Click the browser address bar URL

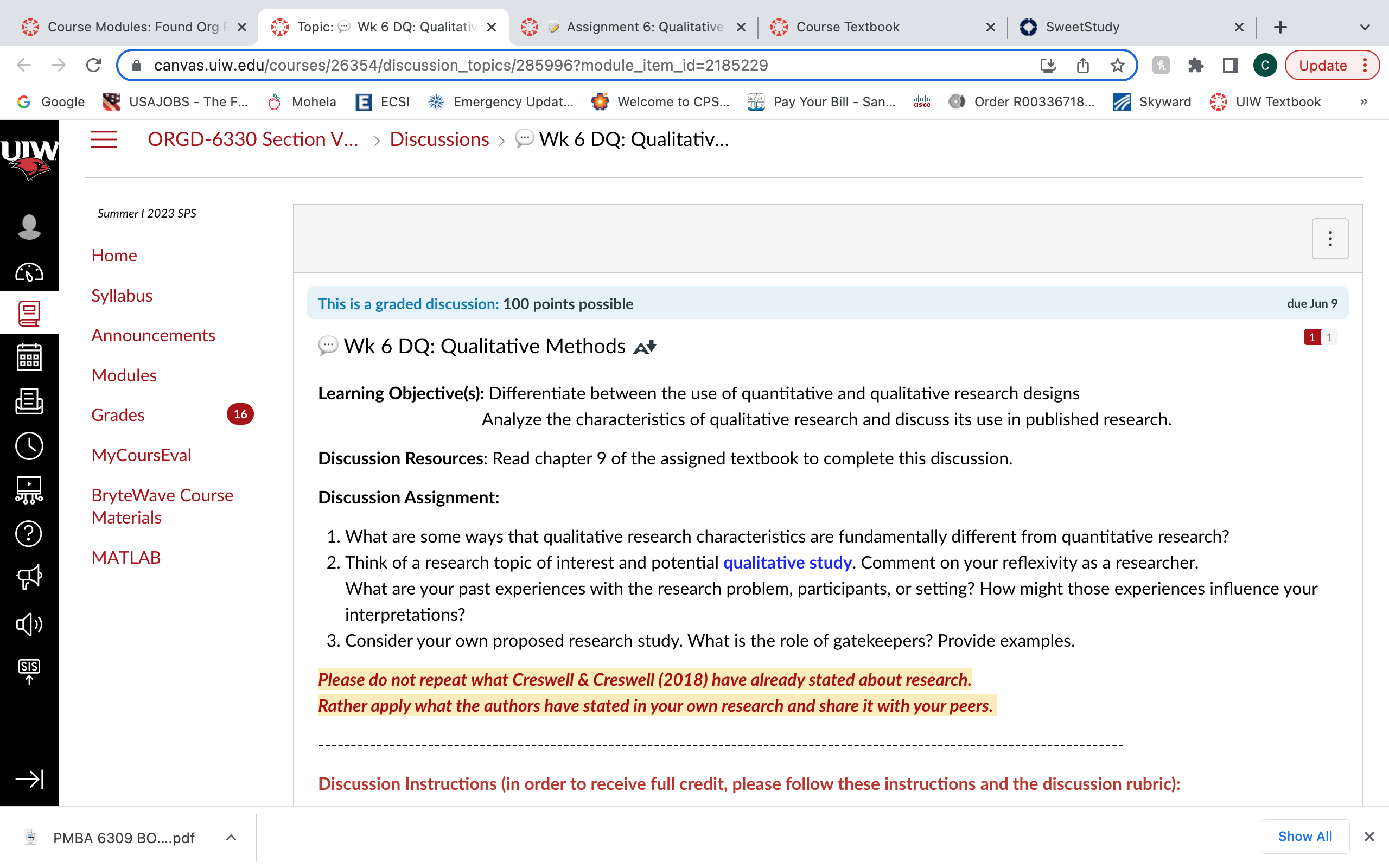tap(460, 66)
